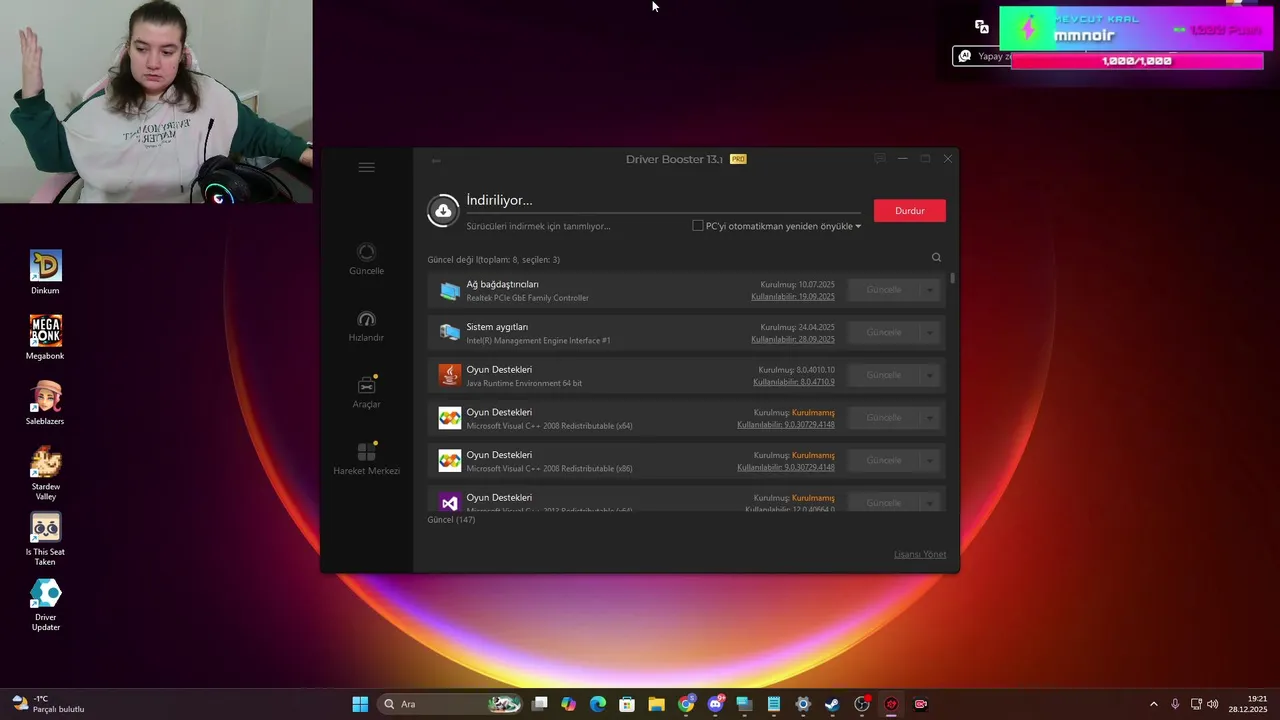Expand dropdown arrow for Realtek PCIe row
The image size is (1280, 720).
click(x=930, y=290)
